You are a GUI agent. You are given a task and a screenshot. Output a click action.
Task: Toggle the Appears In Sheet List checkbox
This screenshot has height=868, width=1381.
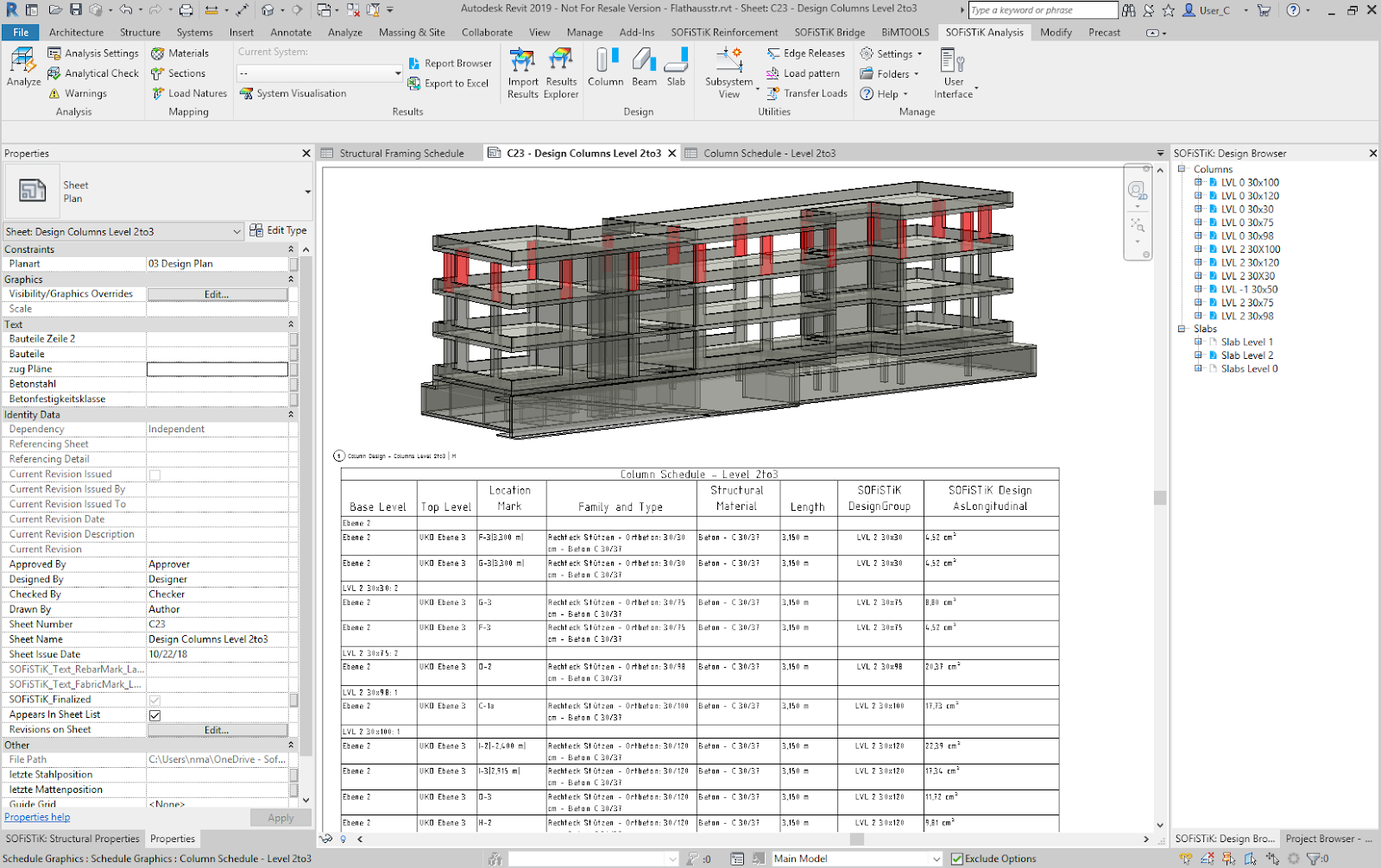155,714
